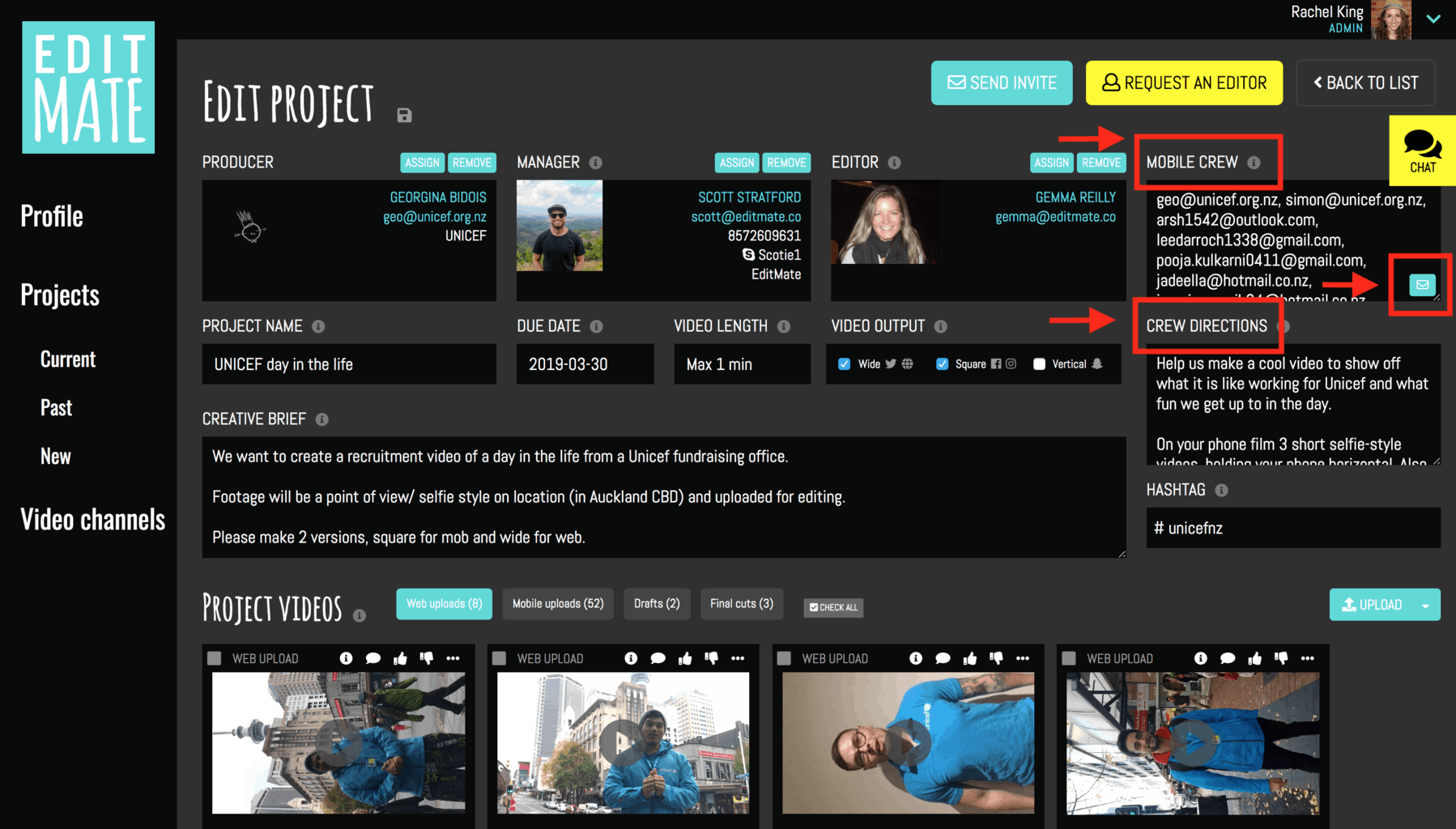
Task: Thumbs down the third web upload video
Action: coord(996,658)
